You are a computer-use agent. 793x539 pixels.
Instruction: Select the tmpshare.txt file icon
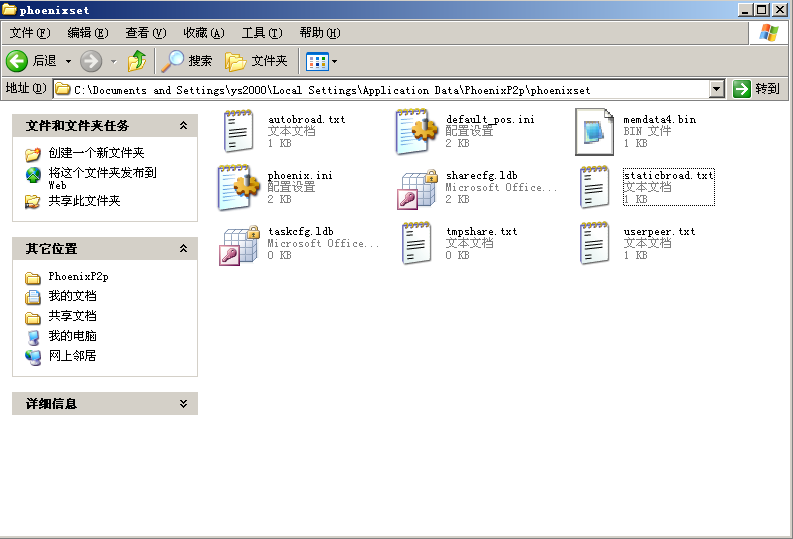point(416,243)
